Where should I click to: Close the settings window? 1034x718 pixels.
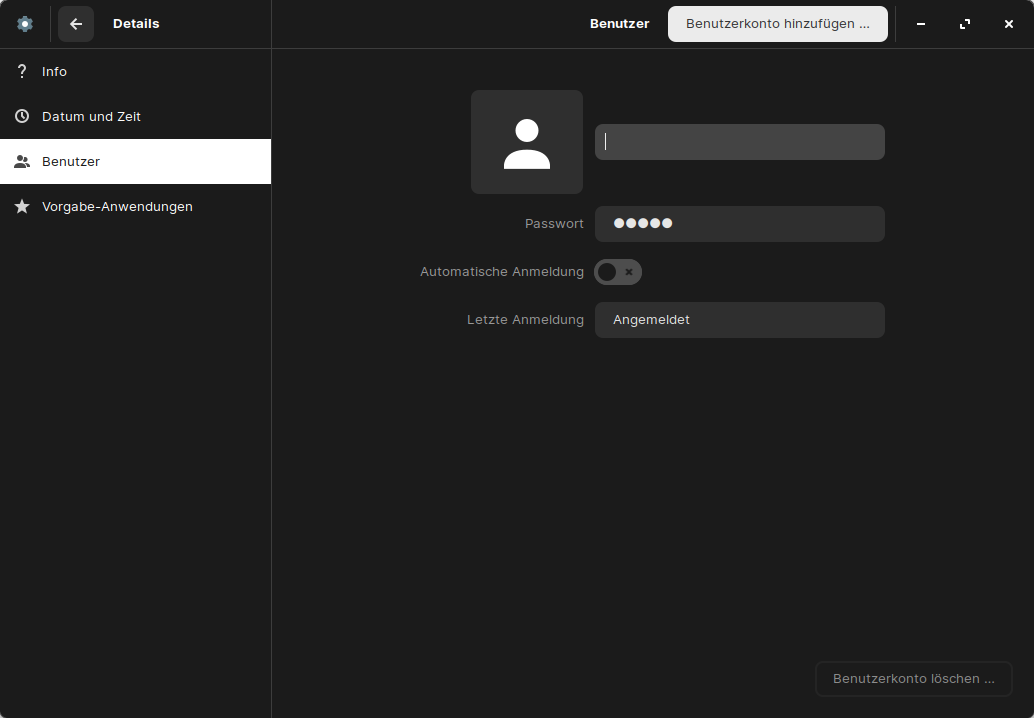coord(1009,24)
